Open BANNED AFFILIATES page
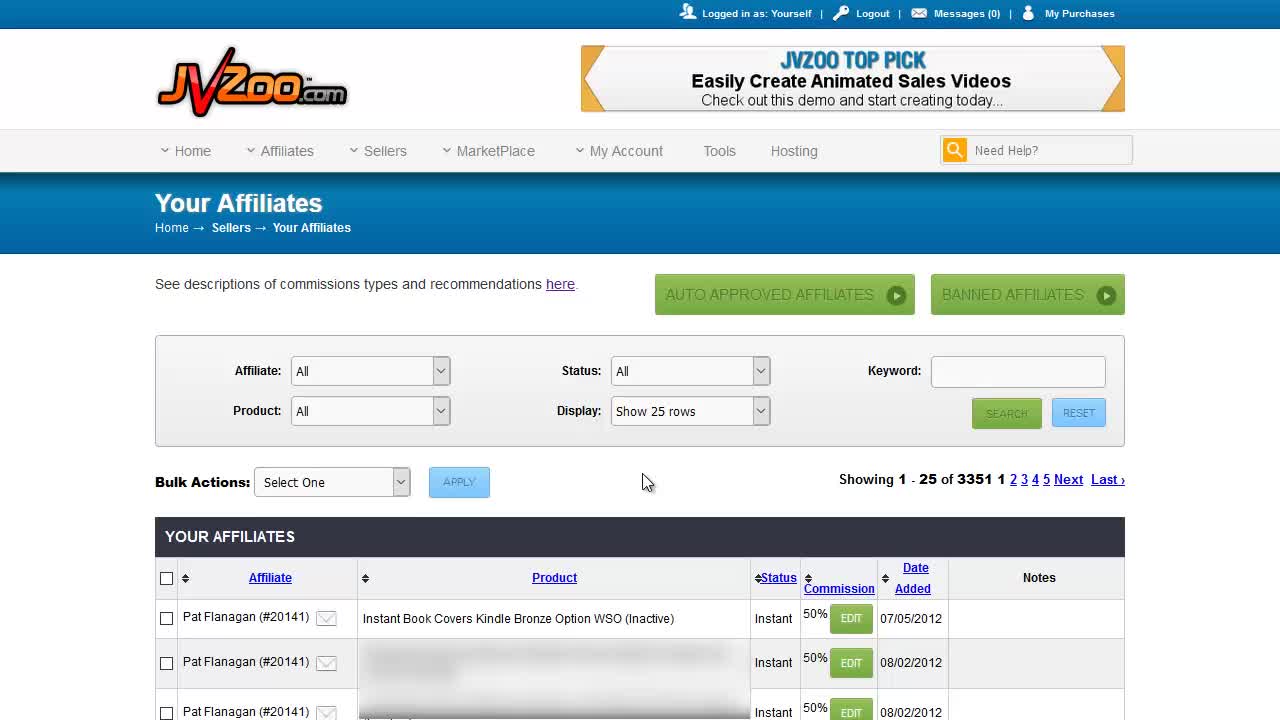Image resolution: width=1280 pixels, height=720 pixels. (x=1028, y=295)
